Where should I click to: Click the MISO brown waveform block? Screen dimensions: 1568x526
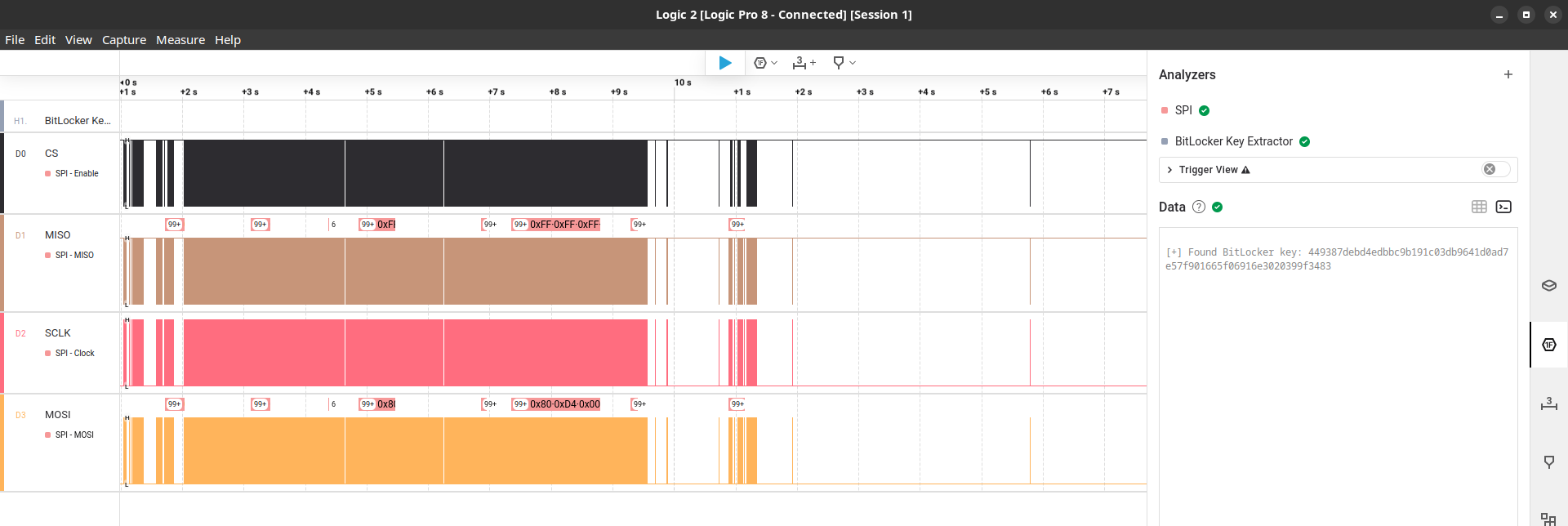click(x=415, y=271)
